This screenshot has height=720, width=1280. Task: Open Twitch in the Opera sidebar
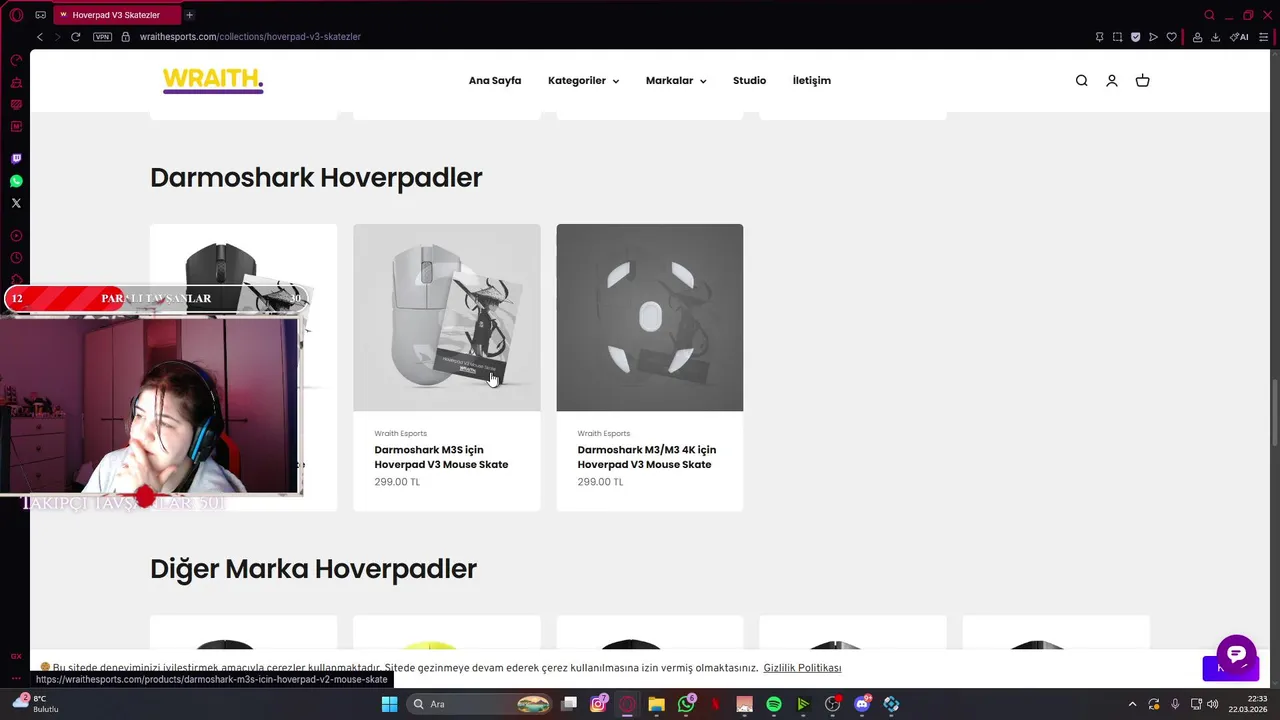16,159
